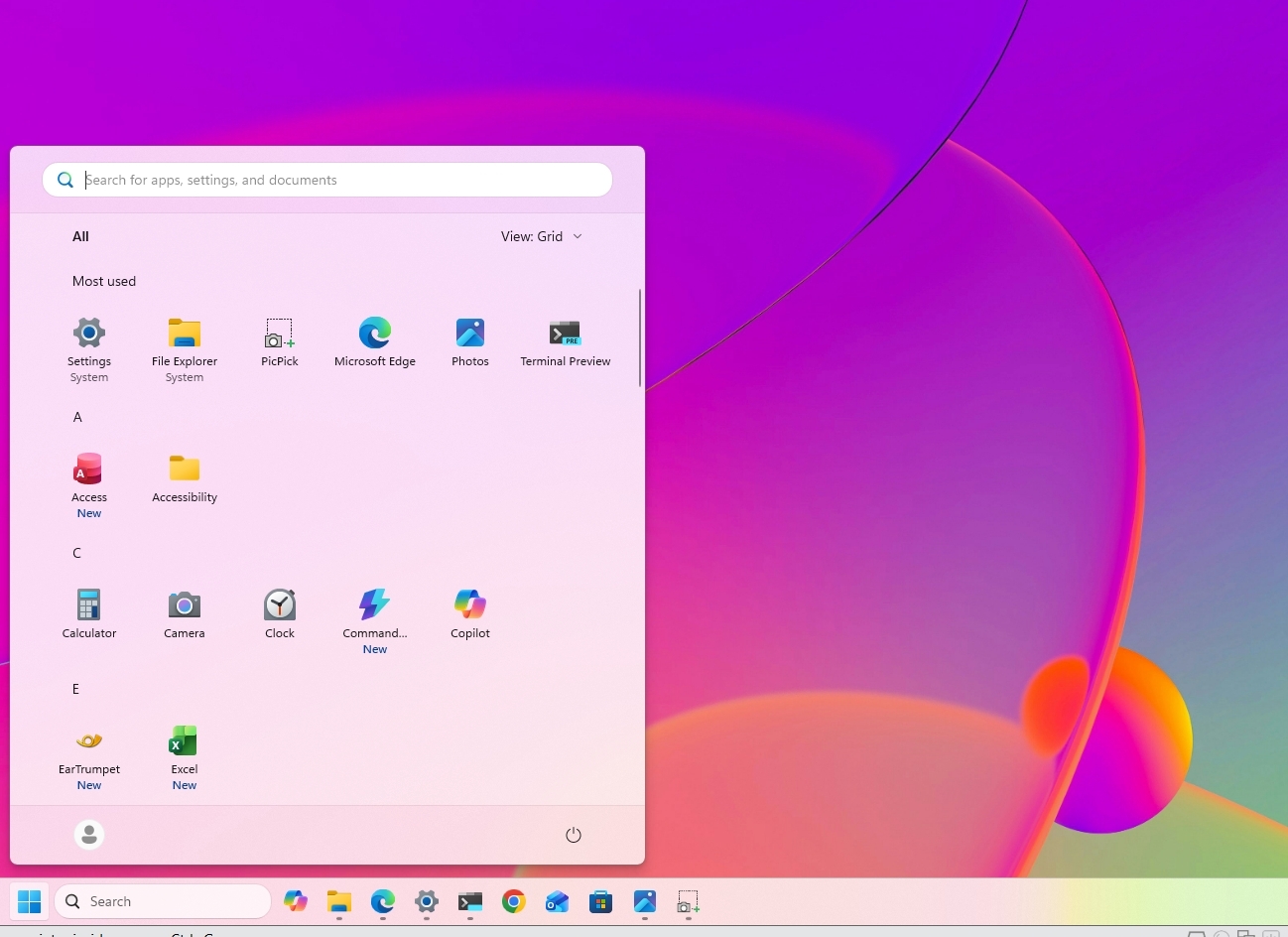Viewport: 1288px width, 937px height.
Task: Click the Start menu vertical scrollbar
Action: pyautogui.click(x=640, y=337)
